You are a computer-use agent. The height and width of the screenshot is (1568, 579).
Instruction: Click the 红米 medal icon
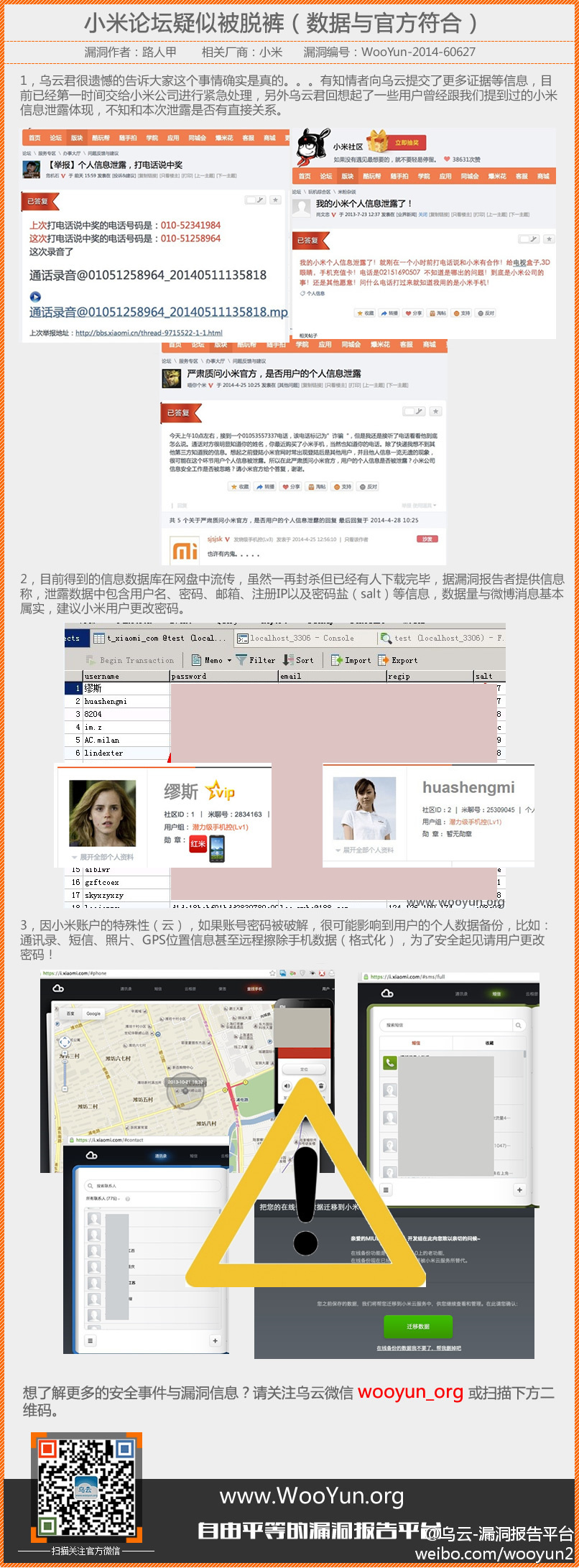[x=198, y=843]
